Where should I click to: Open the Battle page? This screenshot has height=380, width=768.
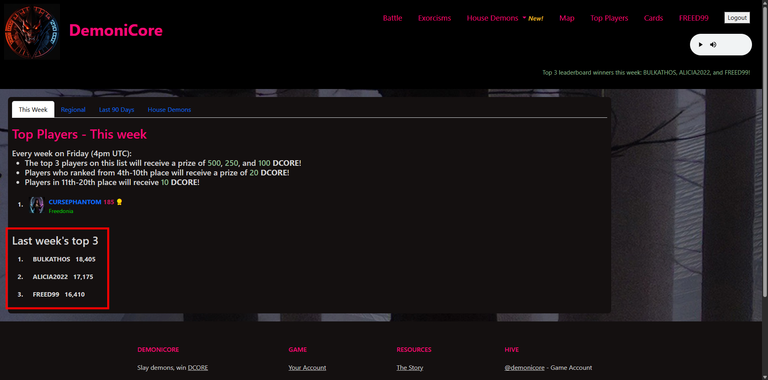pos(392,18)
